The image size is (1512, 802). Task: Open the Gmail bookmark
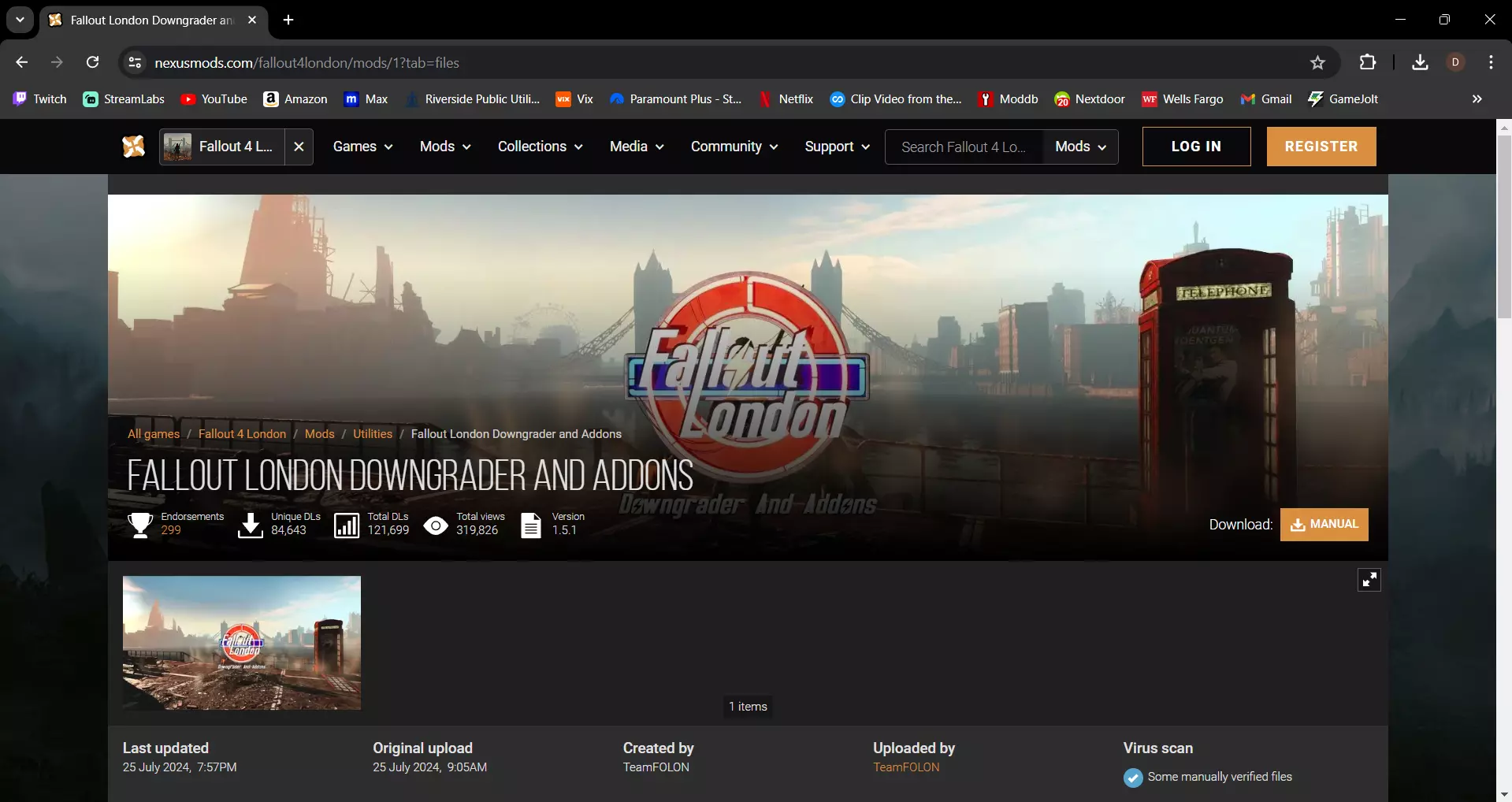click(x=1266, y=99)
